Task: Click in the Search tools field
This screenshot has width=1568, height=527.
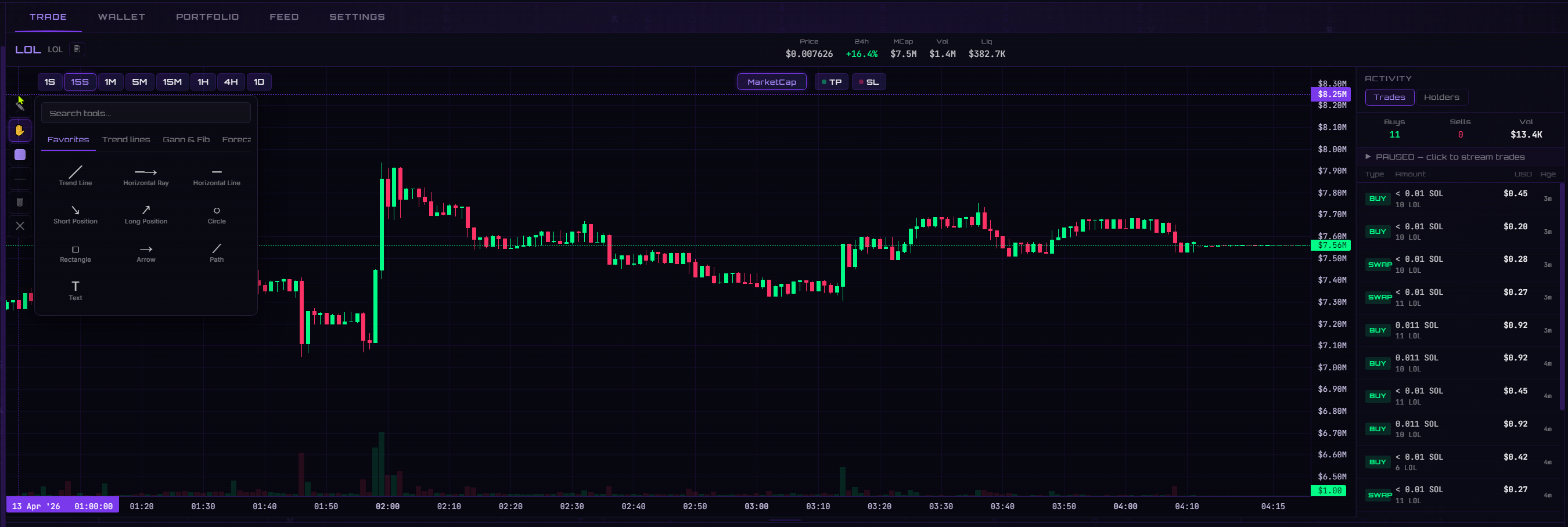Action: tap(146, 113)
